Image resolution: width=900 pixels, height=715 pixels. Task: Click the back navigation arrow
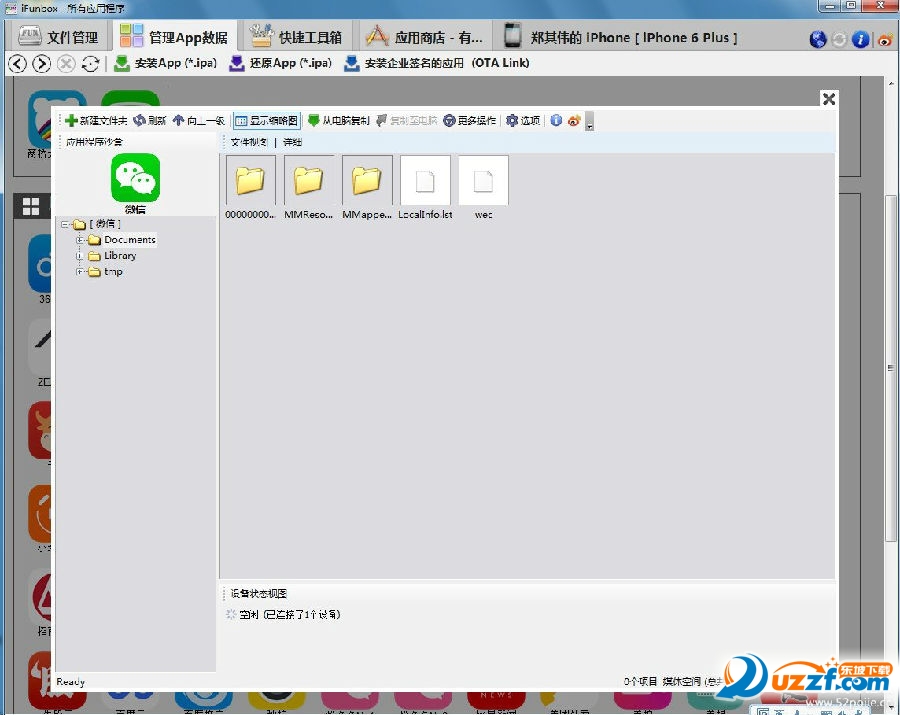(17, 63)
